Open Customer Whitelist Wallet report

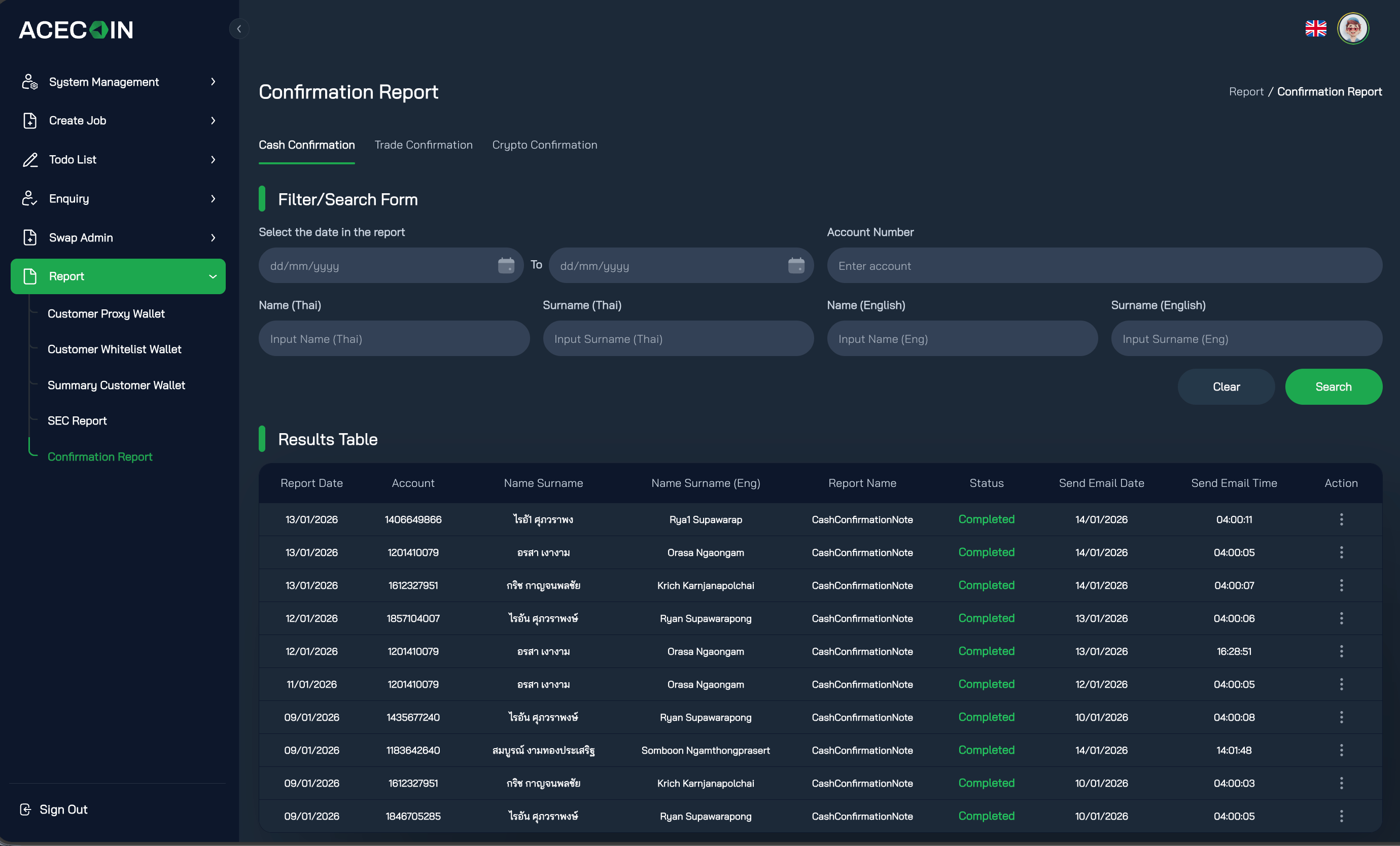click(x=114, y=349)
